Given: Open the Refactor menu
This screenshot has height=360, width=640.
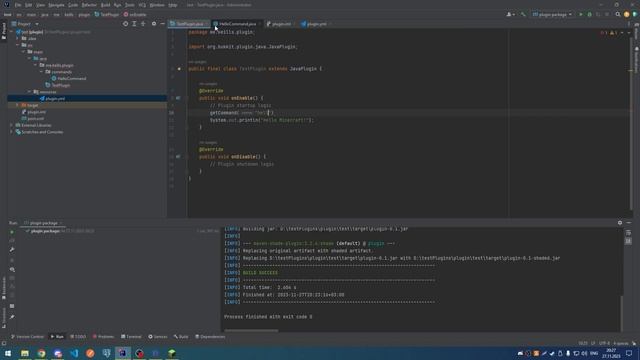Looking at the screenshot, I should [x=89, y=5].
